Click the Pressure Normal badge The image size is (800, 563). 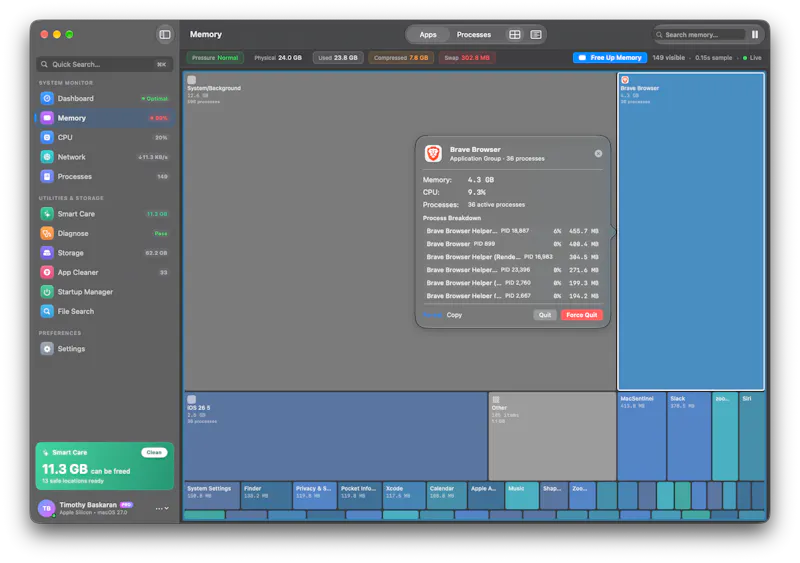pyautogui.click(x=215, y=58)
